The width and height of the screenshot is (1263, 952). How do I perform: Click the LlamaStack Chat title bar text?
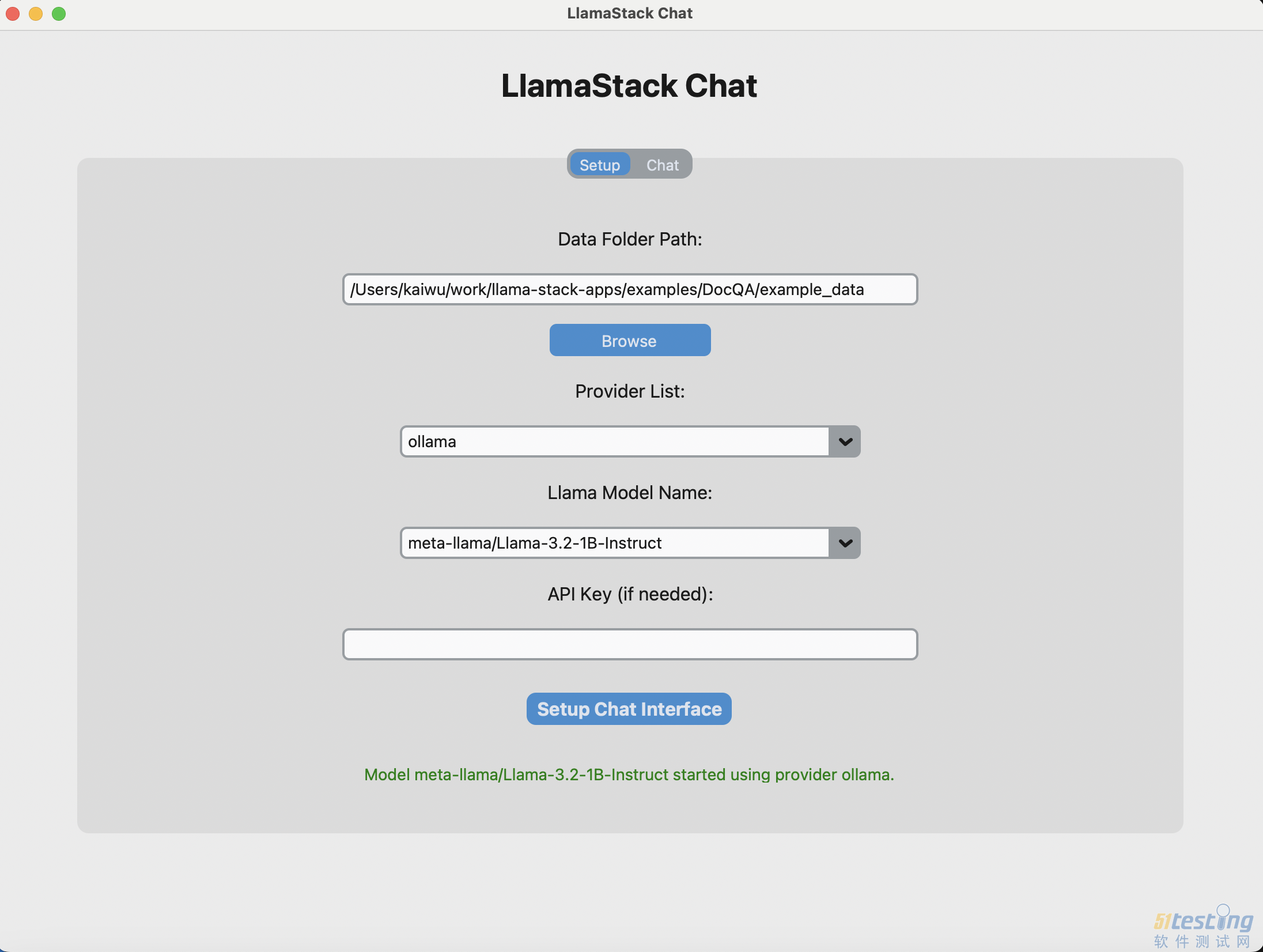(630, 13)
